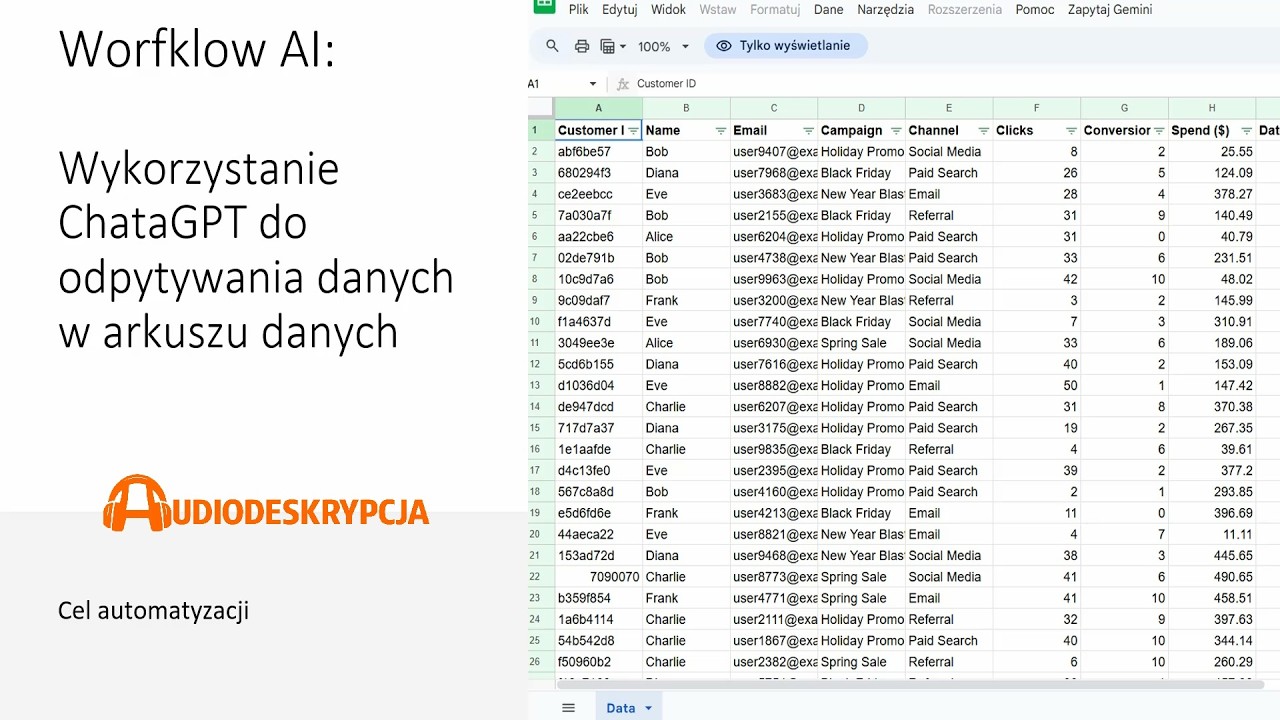Click email cell user2382@exa

pos(774,662)
